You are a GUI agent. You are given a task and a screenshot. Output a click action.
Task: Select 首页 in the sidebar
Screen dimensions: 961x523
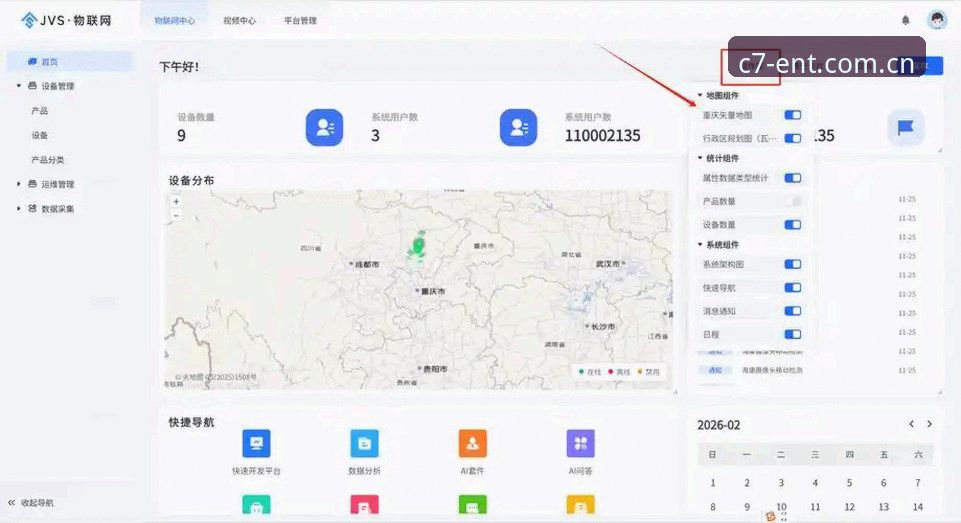click(69, 61)
